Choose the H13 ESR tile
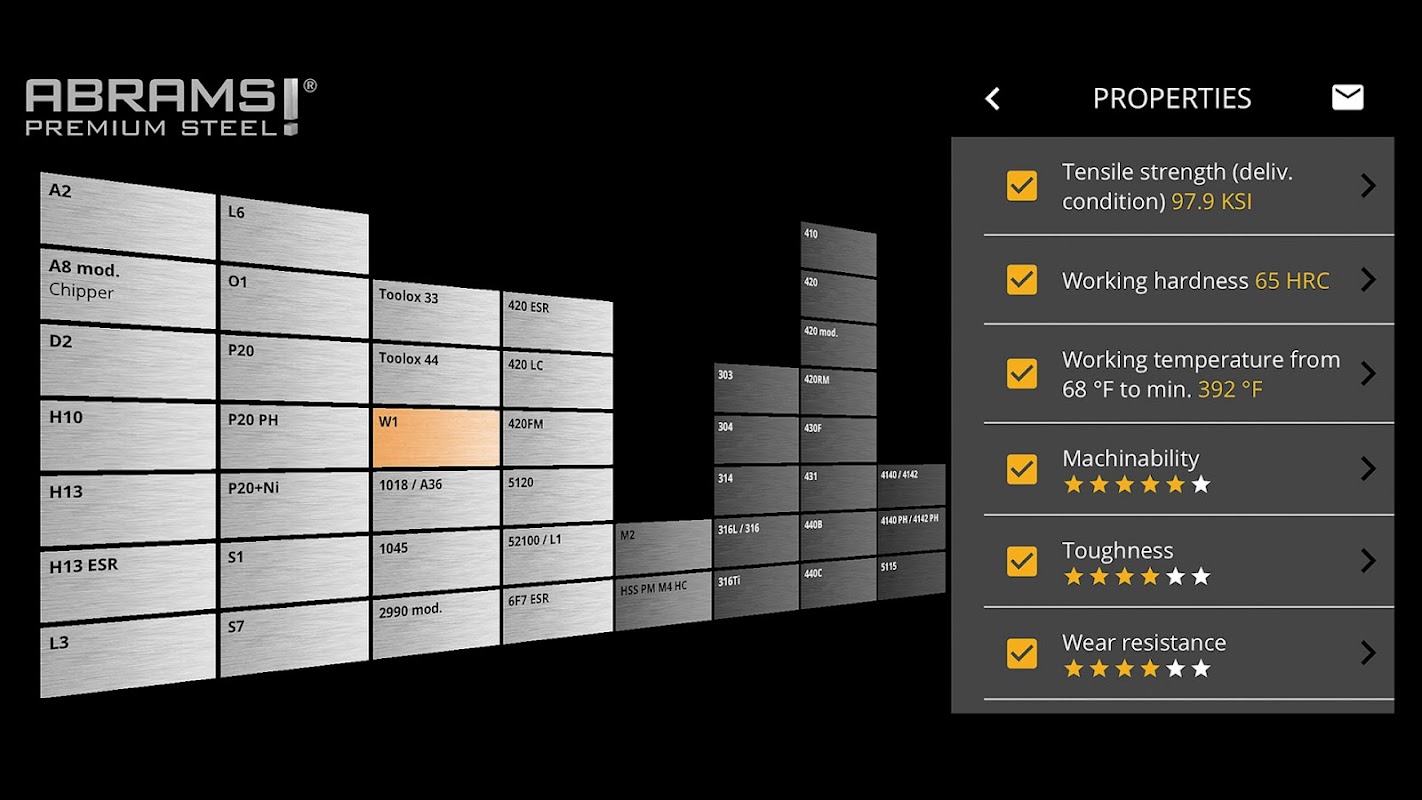The width and height of the screenshot is (1422, 800). pyautogui.click(x=127, y=582)
